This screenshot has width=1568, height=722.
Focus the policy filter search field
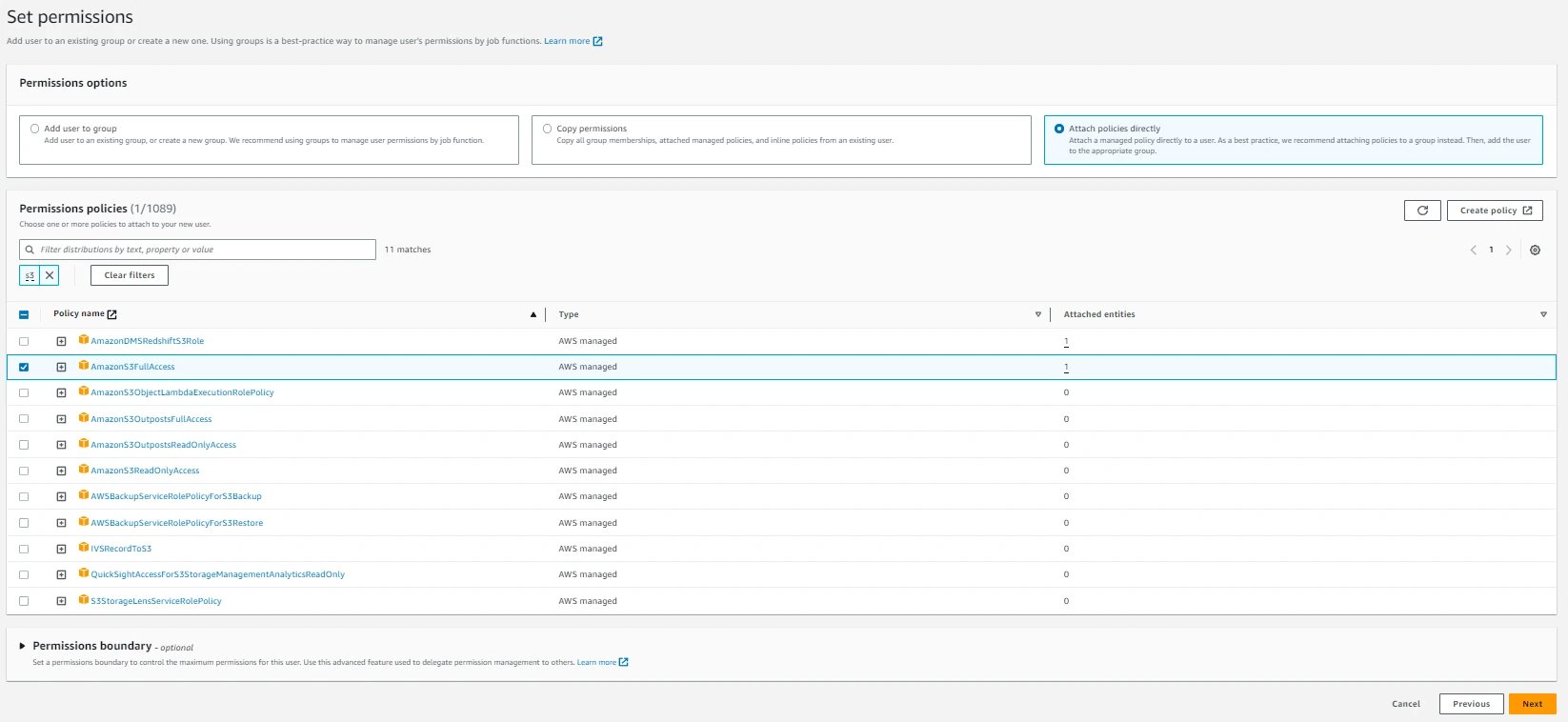pos(197,250)
